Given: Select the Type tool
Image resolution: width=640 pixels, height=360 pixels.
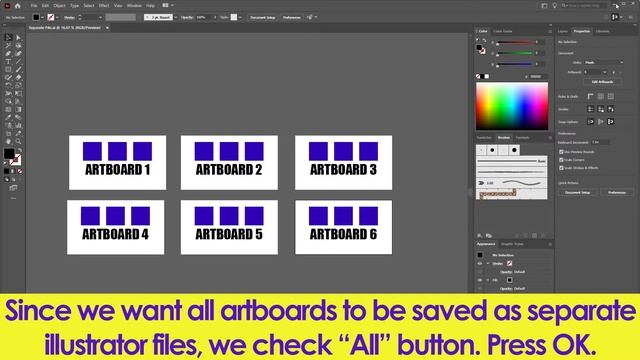Looking at the screenshot, I should pos(8,62).
